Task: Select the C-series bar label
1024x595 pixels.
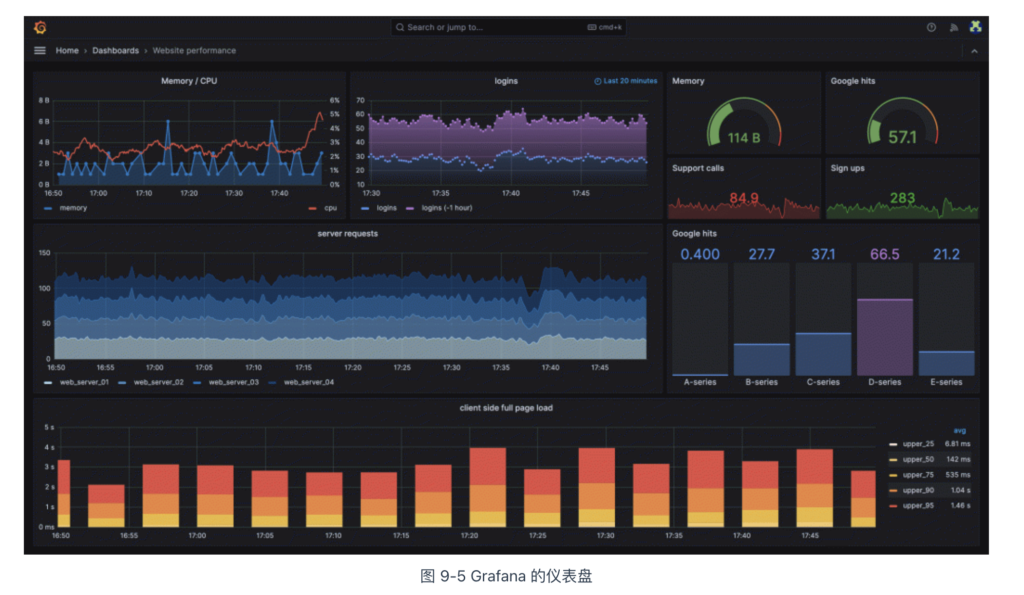Action: click(823, 382)
